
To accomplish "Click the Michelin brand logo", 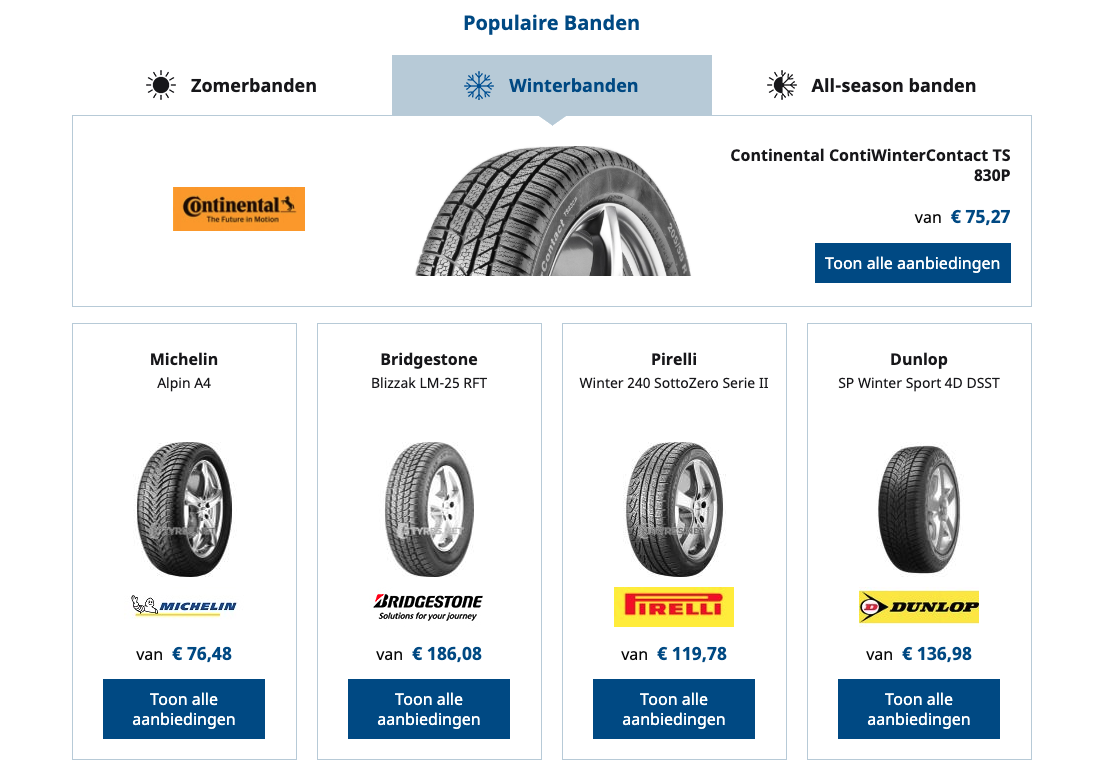I will pos(184,605).
